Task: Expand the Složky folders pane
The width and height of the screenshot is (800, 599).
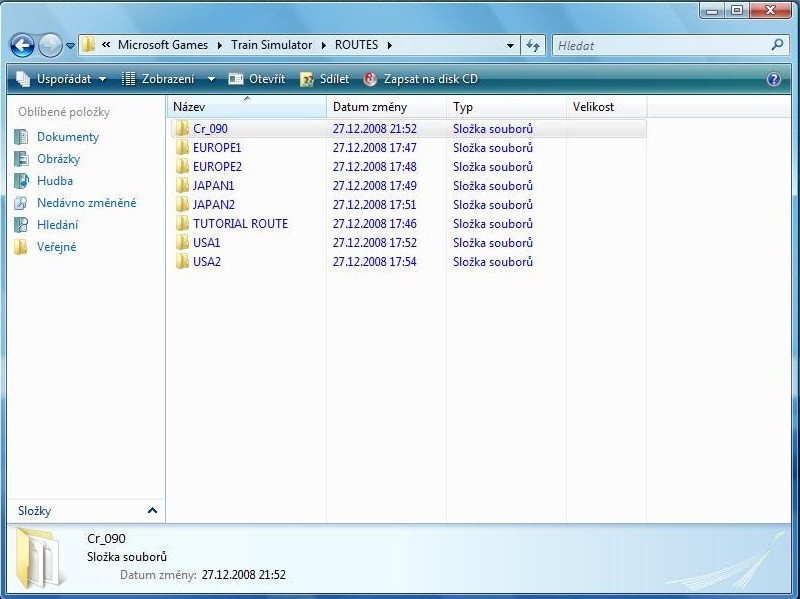Action: click(x=152, y=510)
